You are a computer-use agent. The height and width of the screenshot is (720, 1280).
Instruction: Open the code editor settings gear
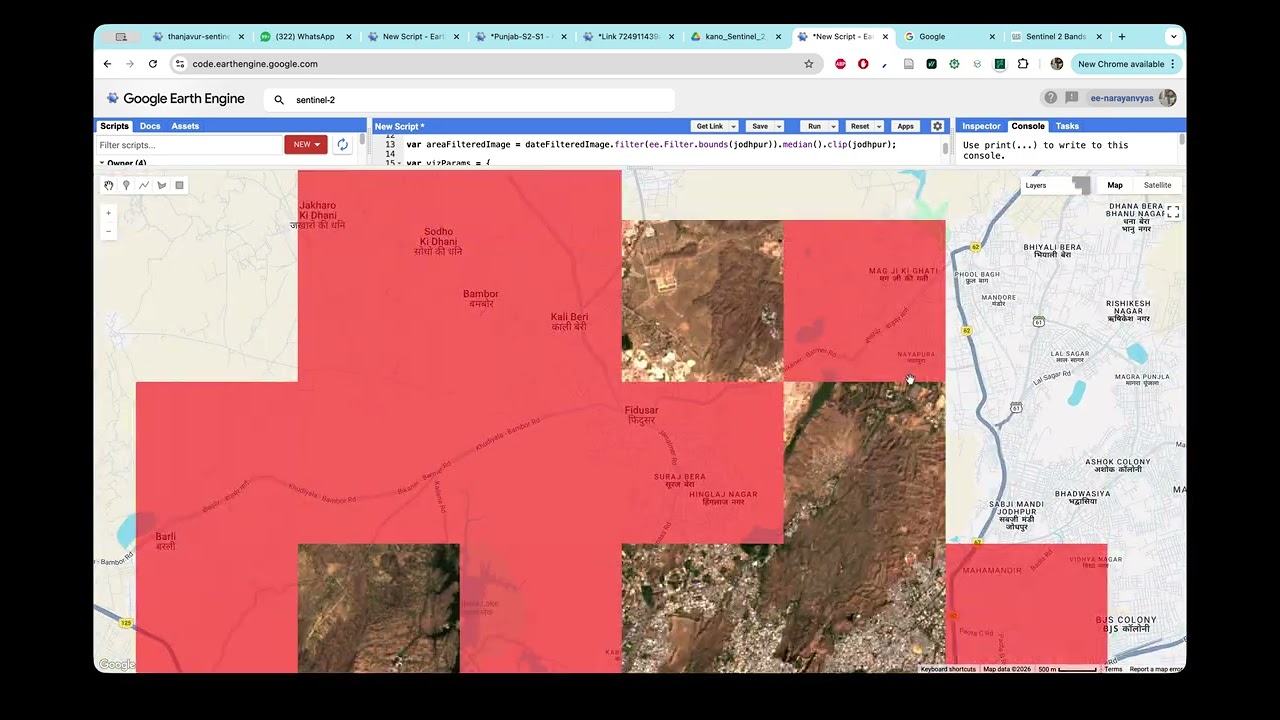coord(937,126)
